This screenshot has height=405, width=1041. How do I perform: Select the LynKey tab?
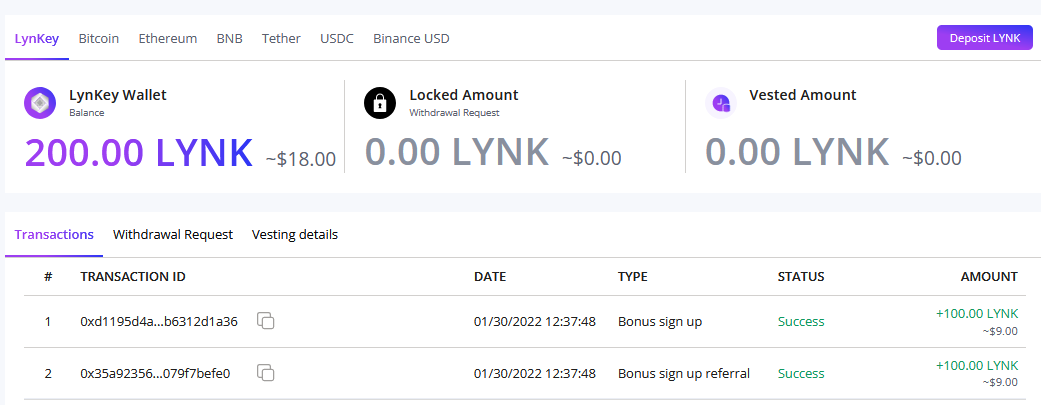coord(37,39)
